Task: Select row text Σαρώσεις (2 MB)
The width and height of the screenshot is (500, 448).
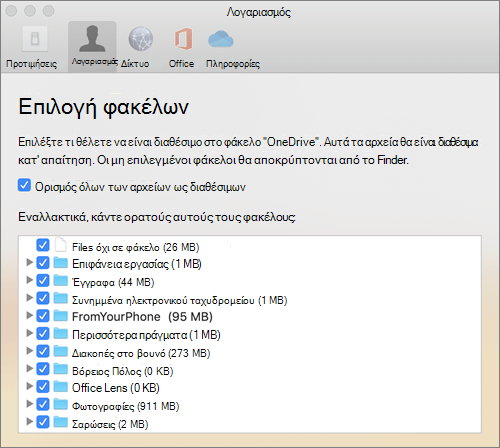Action: (110, 424)
